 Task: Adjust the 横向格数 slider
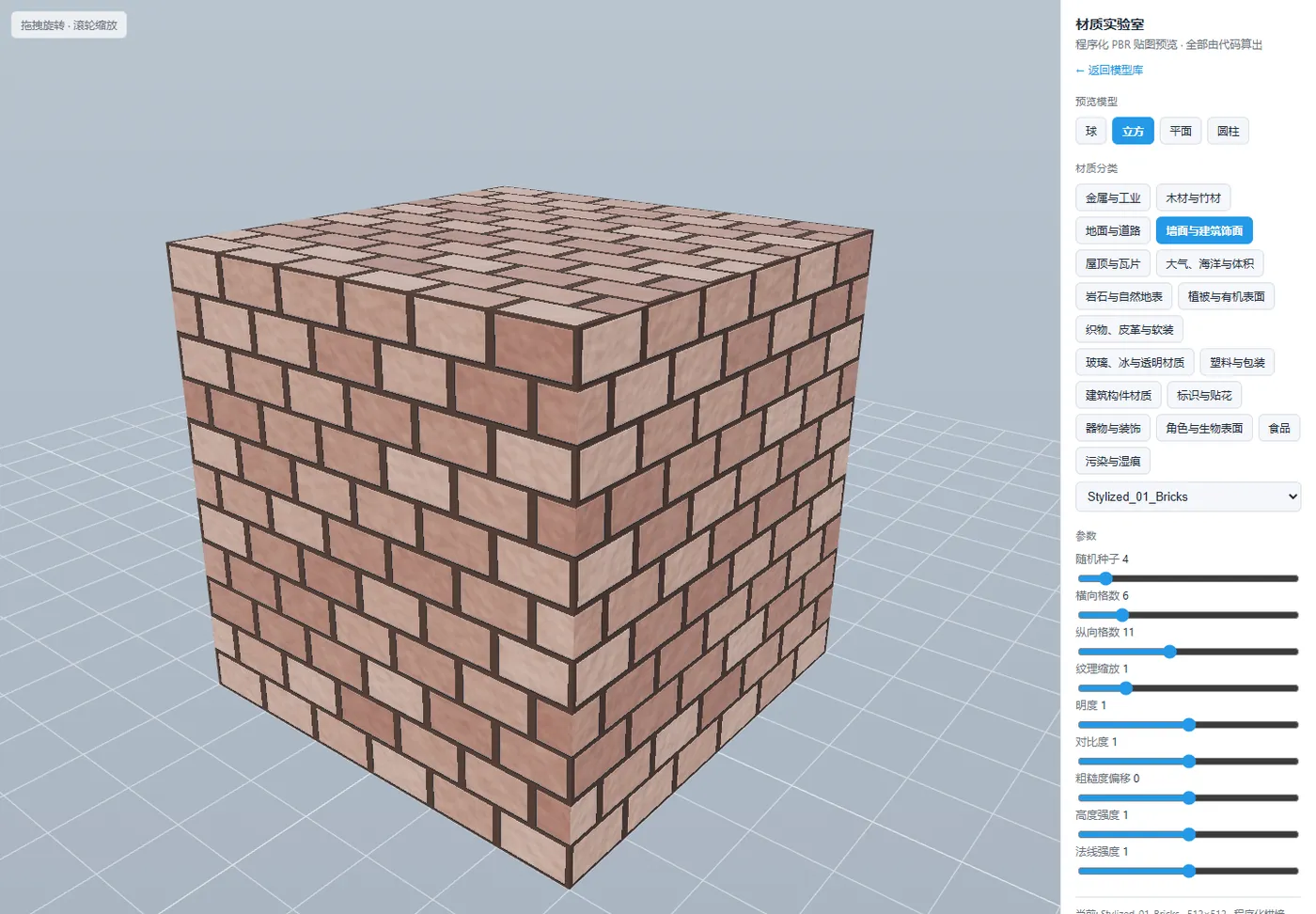(1188, 615)
